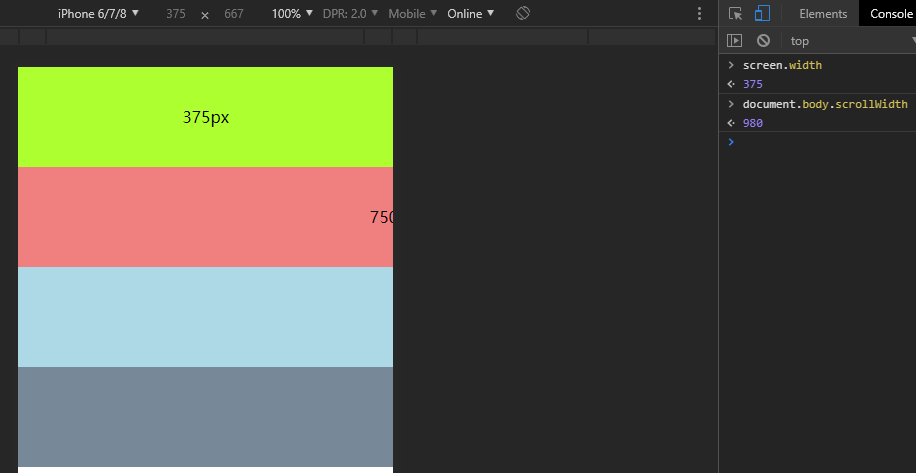Click the 980 console output value
The image size is (916, 473).
(752, 123)
